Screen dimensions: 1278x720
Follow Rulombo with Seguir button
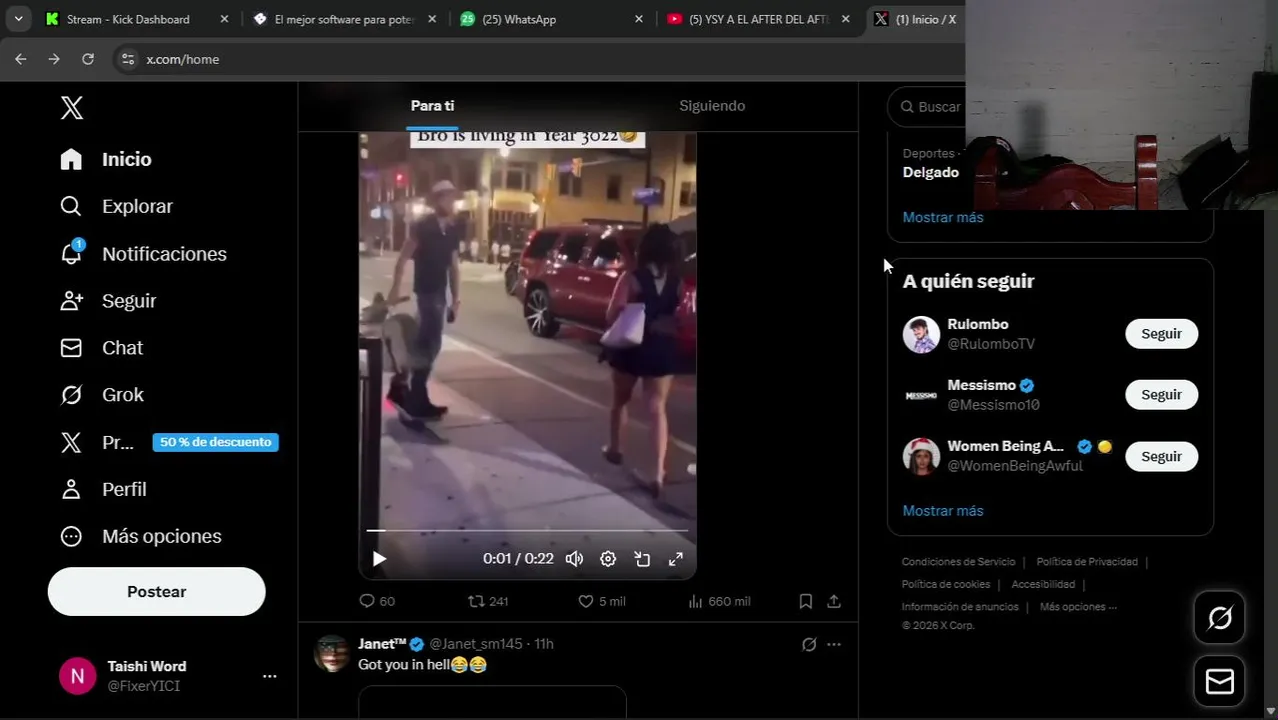[x=1161, y=334]
